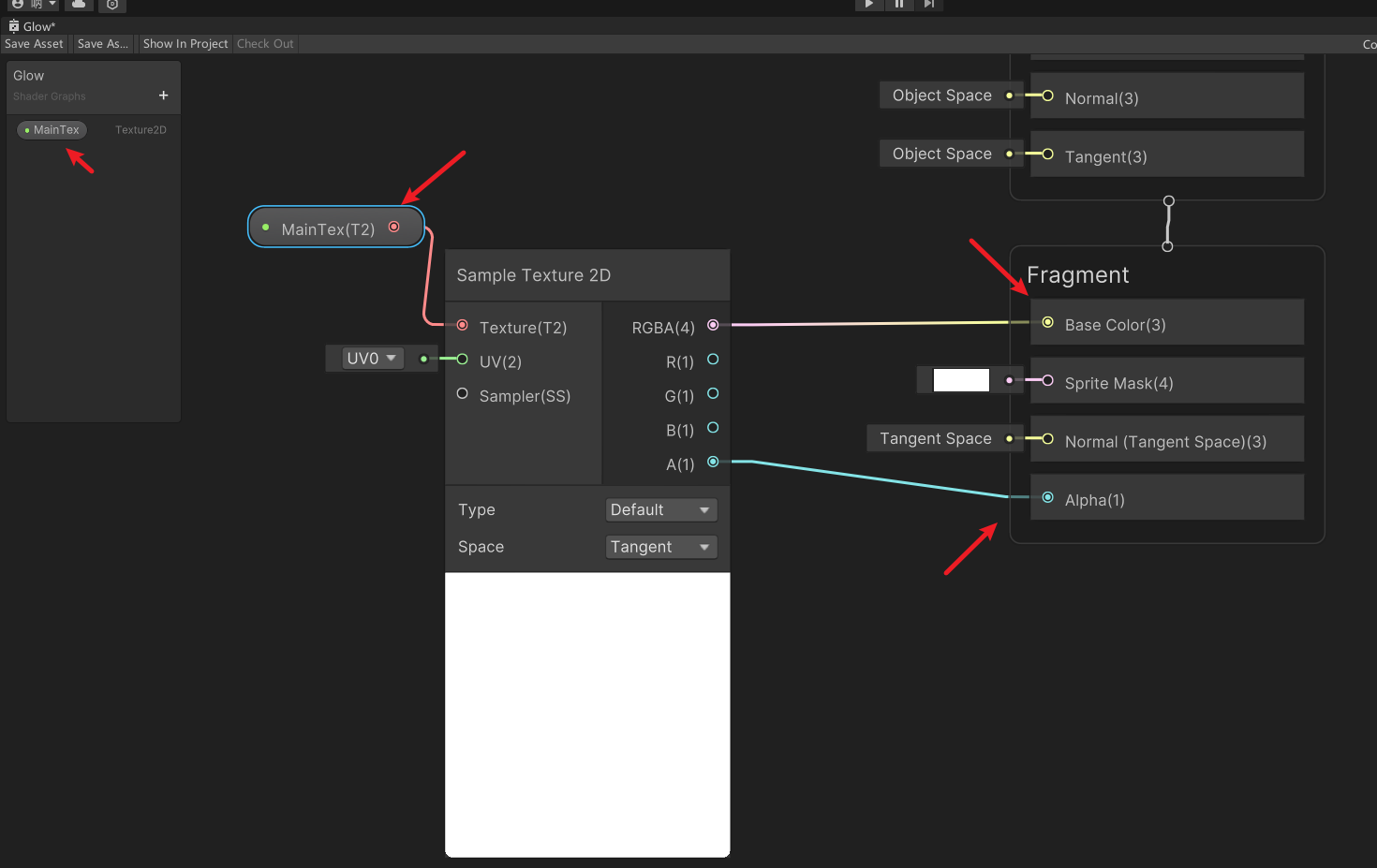
Task: Open the UV0 channel dropdown
Action: coord(372,358)
